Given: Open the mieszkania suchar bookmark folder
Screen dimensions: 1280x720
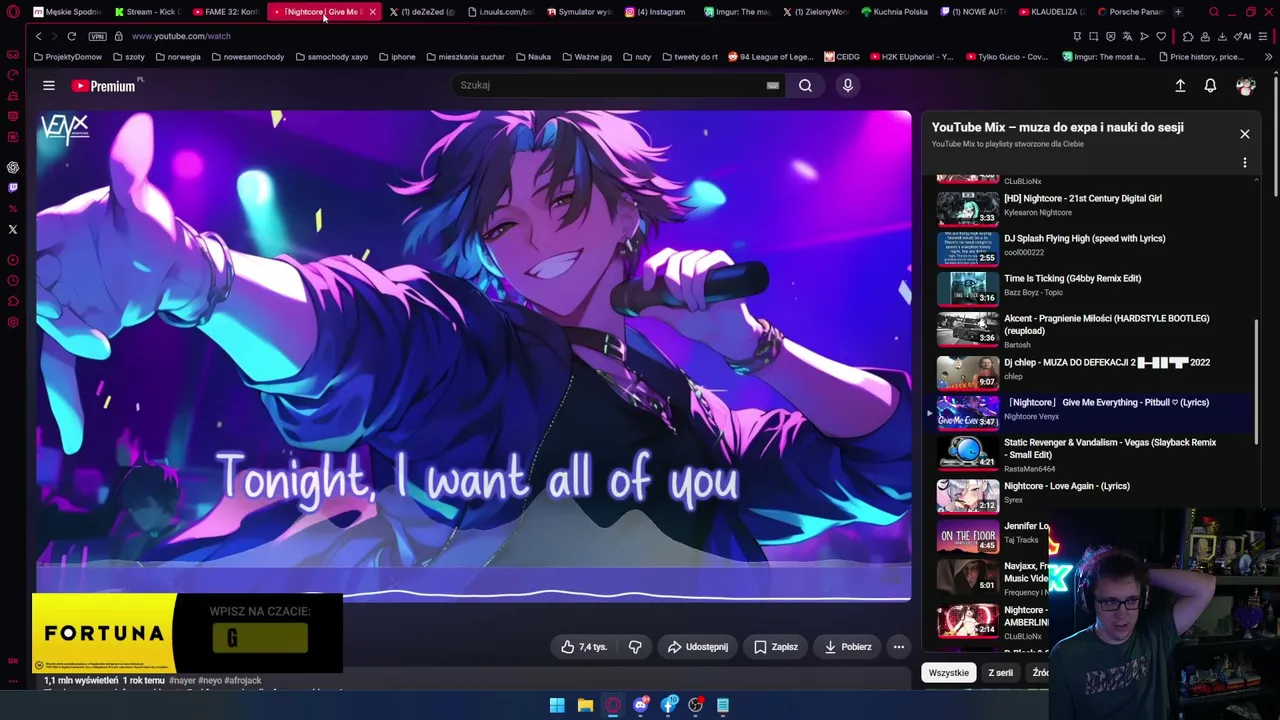Looking at the screenshot, I should [x=464, y=57].
